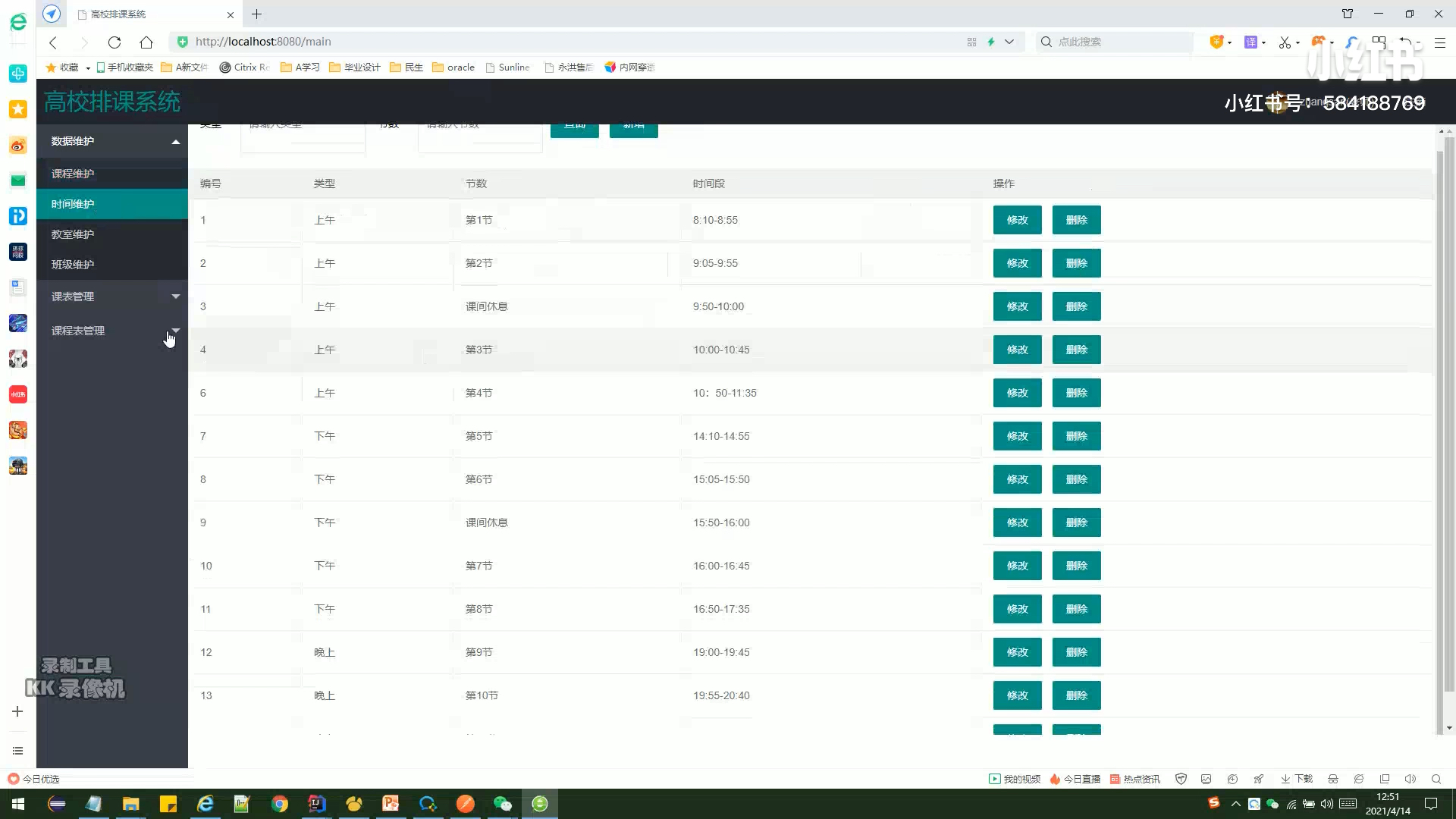Open 班级维护 in the sidebar
Image resolution: width=1456 pixels, height=819 pixels.
tap(112, 265)
